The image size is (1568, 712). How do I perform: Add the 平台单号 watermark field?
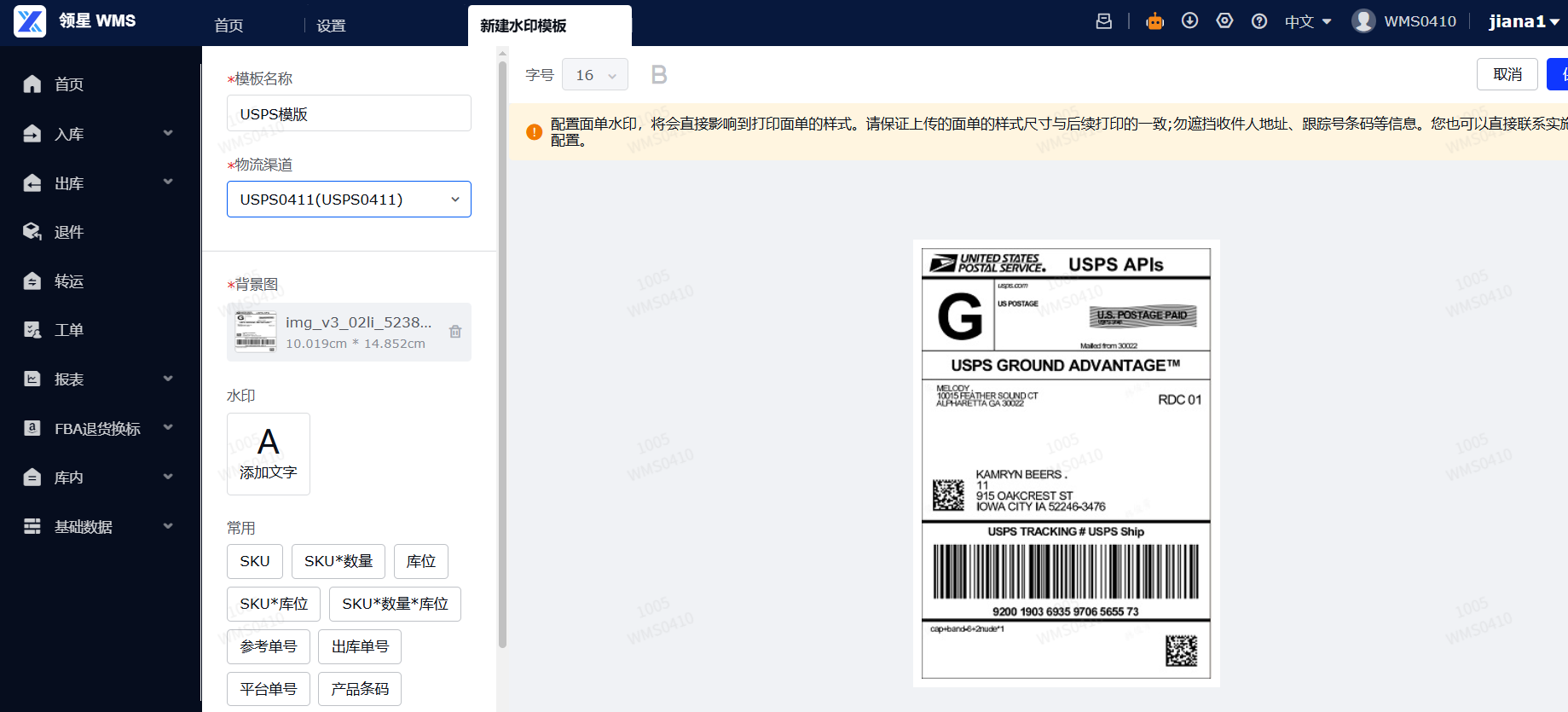pos(269,689)
